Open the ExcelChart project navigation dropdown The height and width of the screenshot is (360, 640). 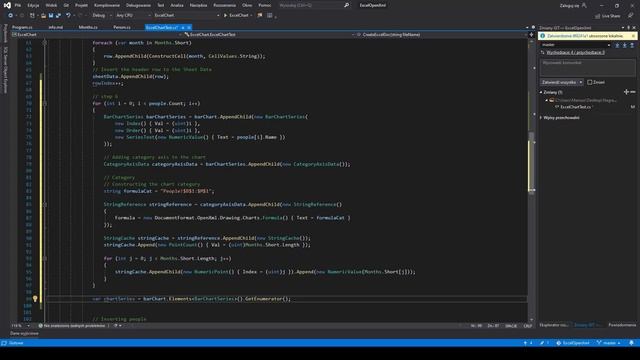[x=96, y=35]
